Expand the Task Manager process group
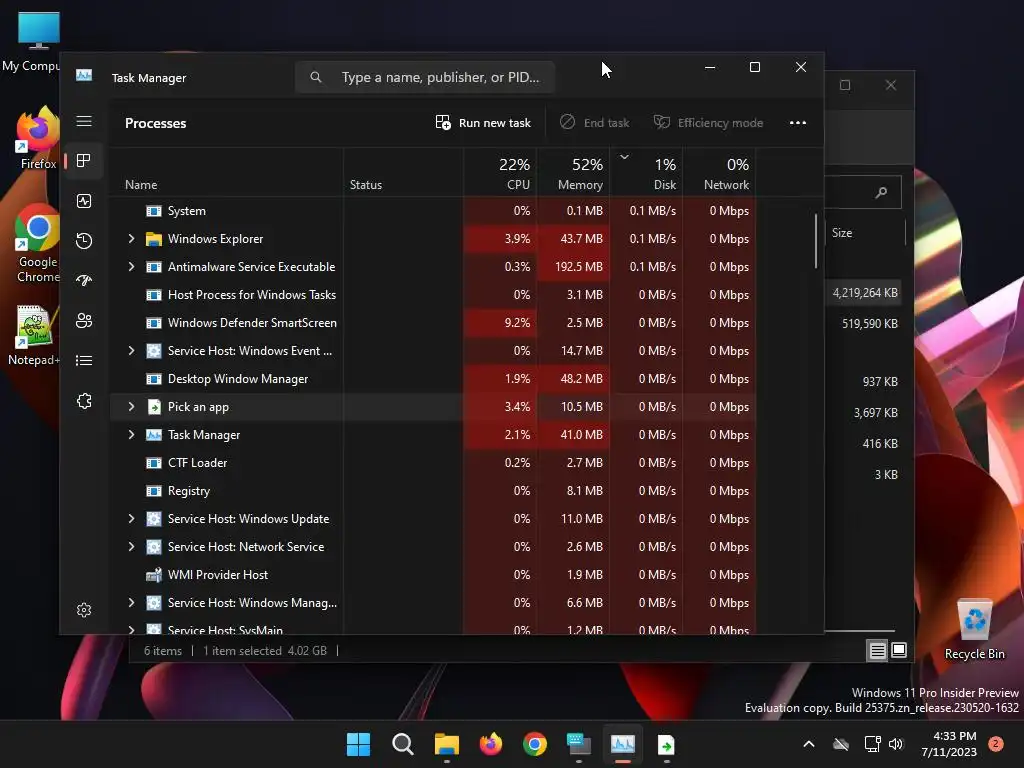 click(x=131, y=435)
